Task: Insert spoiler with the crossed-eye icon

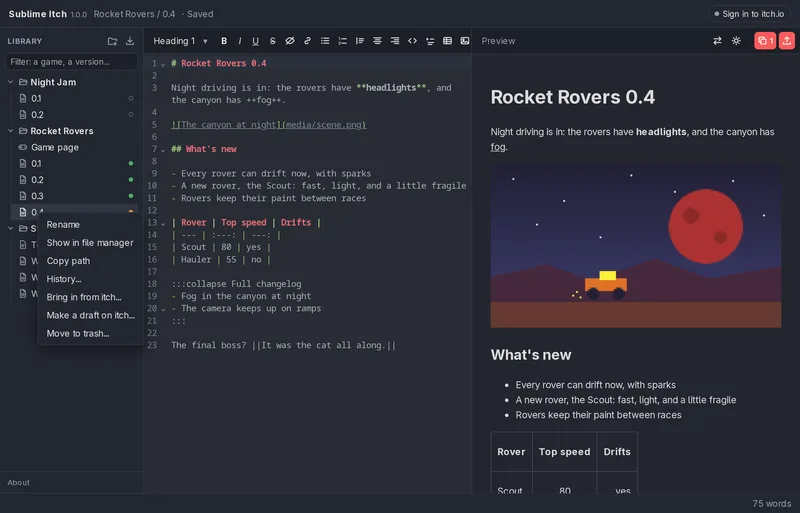Action: tap(290, 41)
